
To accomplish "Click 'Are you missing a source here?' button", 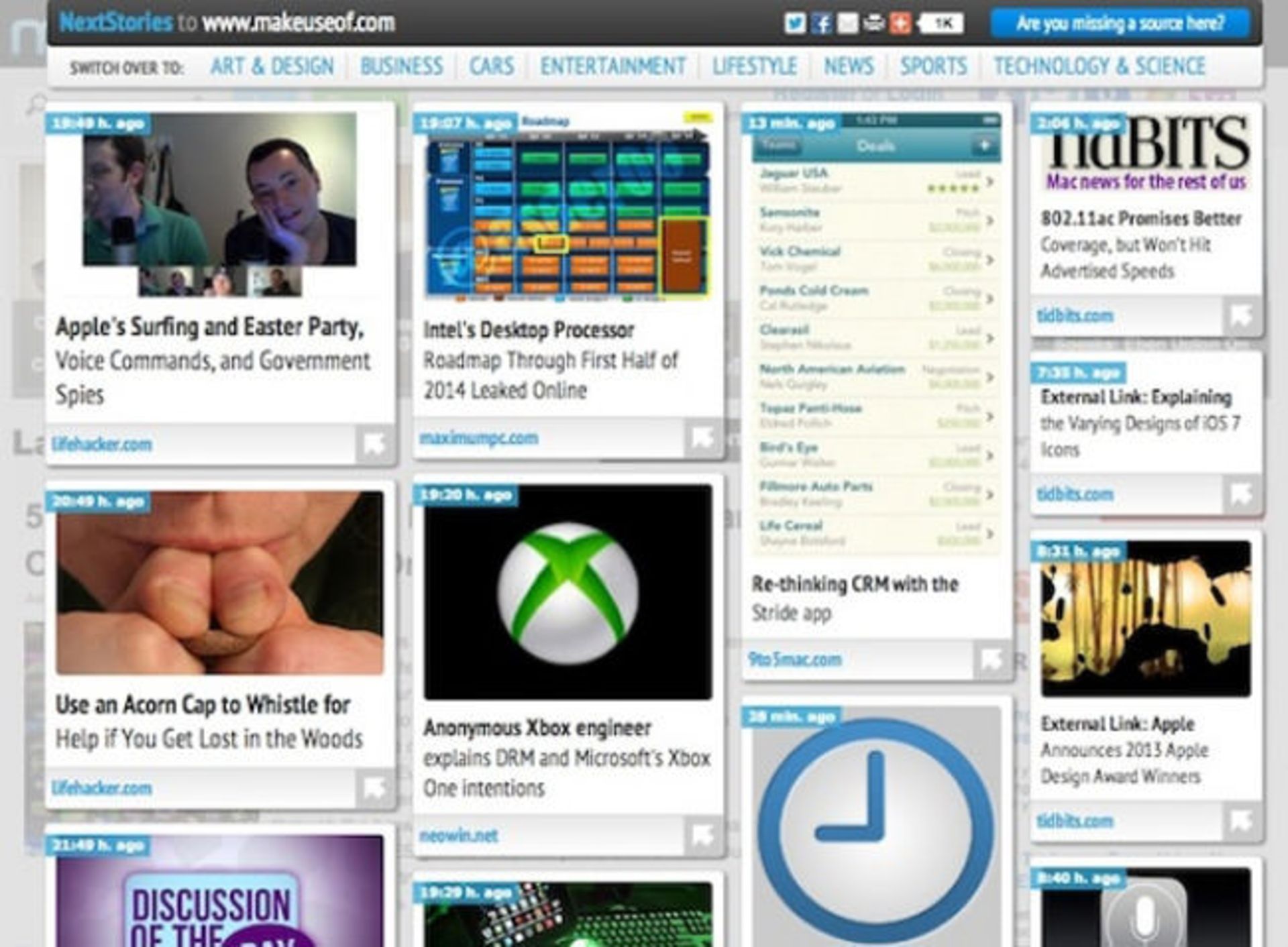I will (1120, 22).
